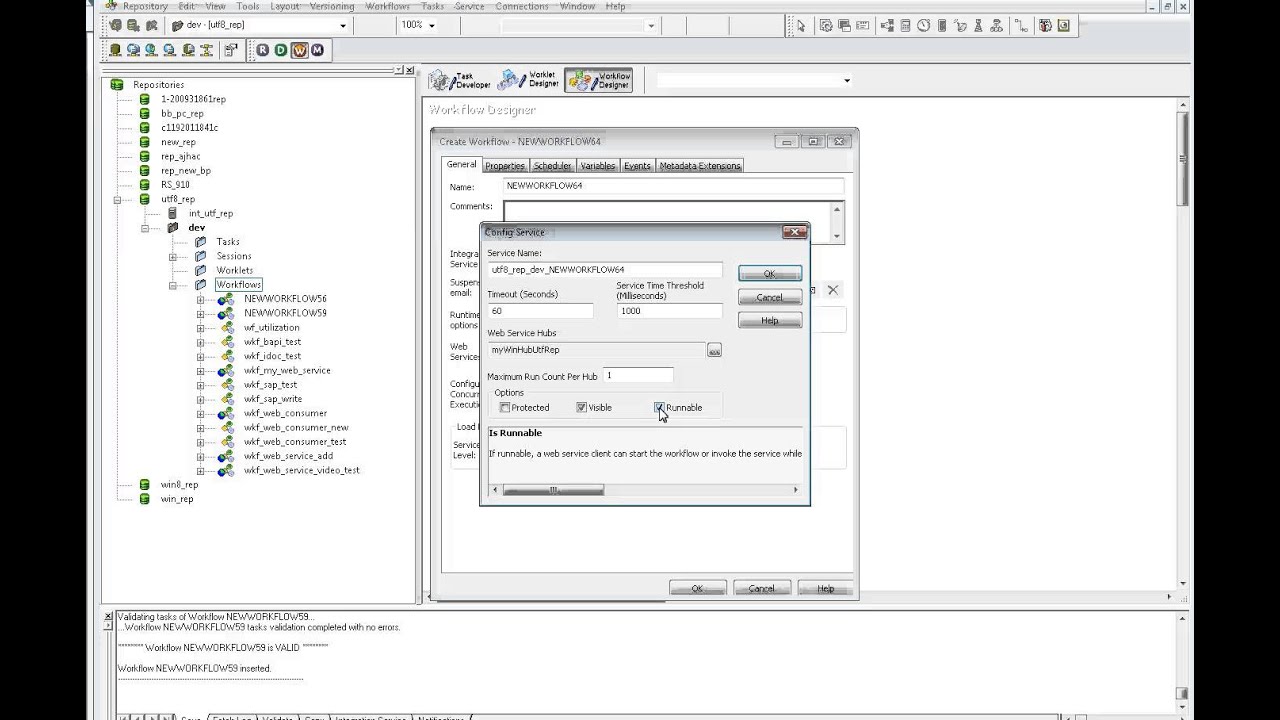Switch to the Scheduler tab
The width and height of the screenshot is (1280, 720).
[552, 166]
